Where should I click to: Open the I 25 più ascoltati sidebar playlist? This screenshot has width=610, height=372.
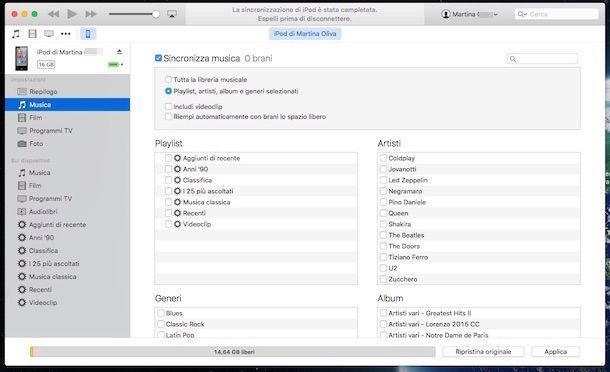point(68,263)
